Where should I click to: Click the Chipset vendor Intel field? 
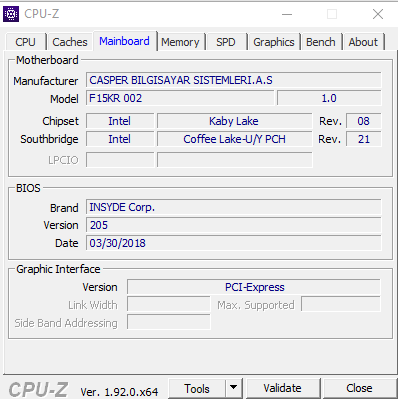pyautogui.click(x=120, y=121)
